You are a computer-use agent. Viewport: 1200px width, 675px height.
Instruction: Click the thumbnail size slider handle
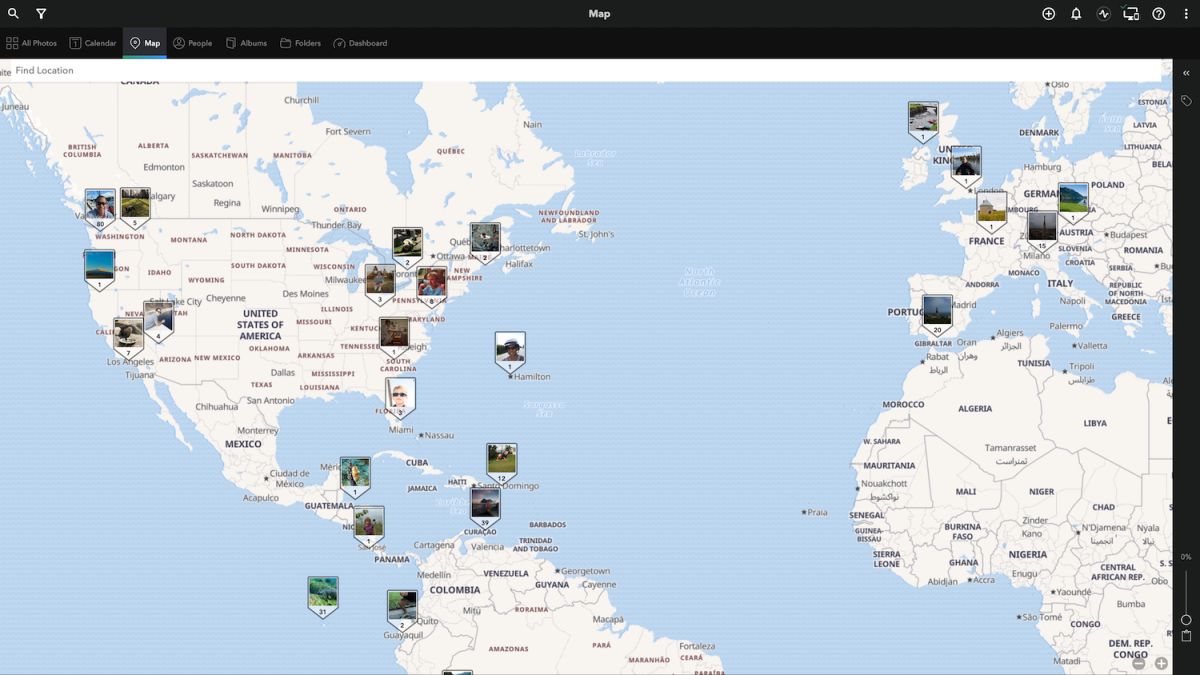point(1186,620)
